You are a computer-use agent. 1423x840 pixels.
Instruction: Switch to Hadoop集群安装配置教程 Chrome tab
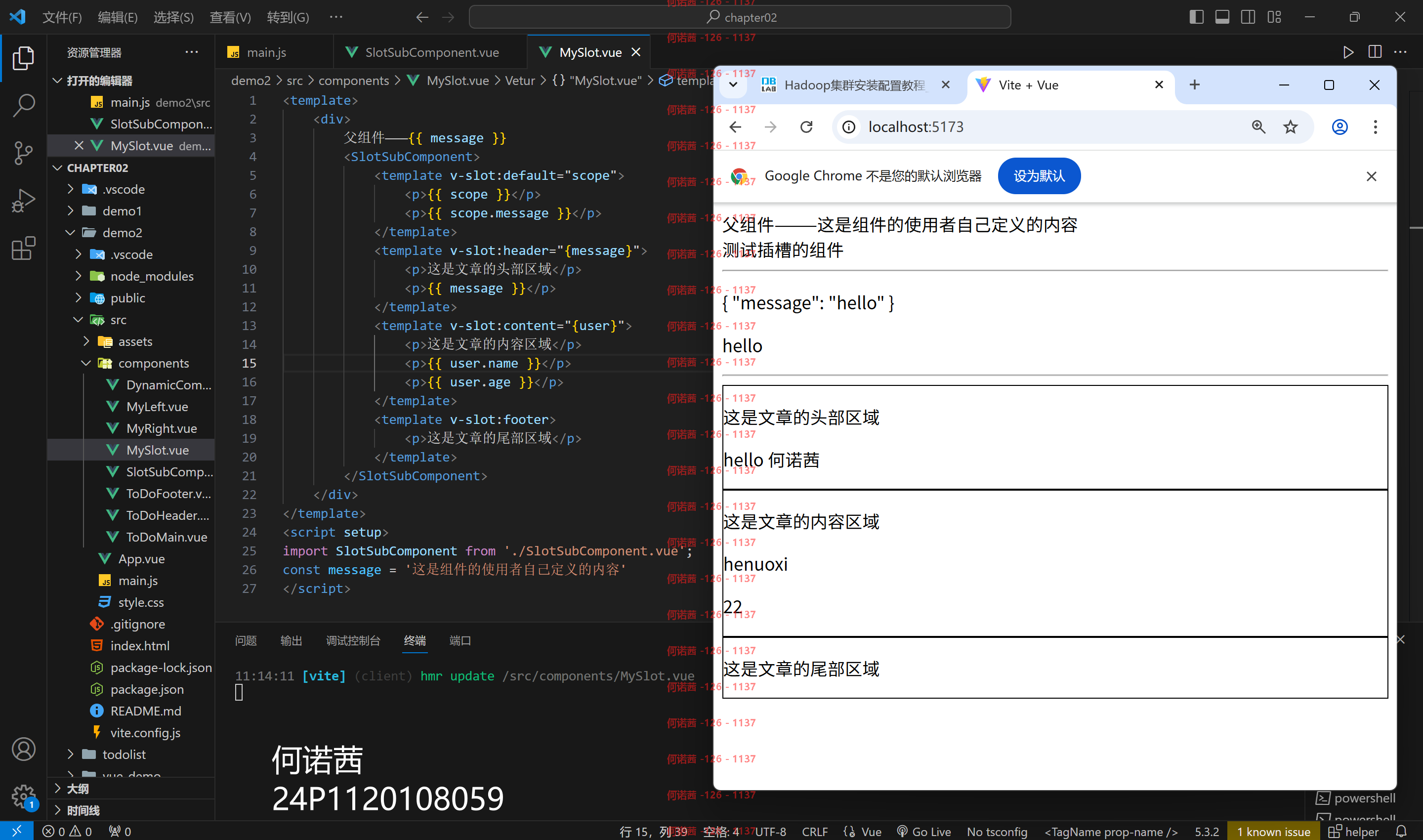click(843, 85)
